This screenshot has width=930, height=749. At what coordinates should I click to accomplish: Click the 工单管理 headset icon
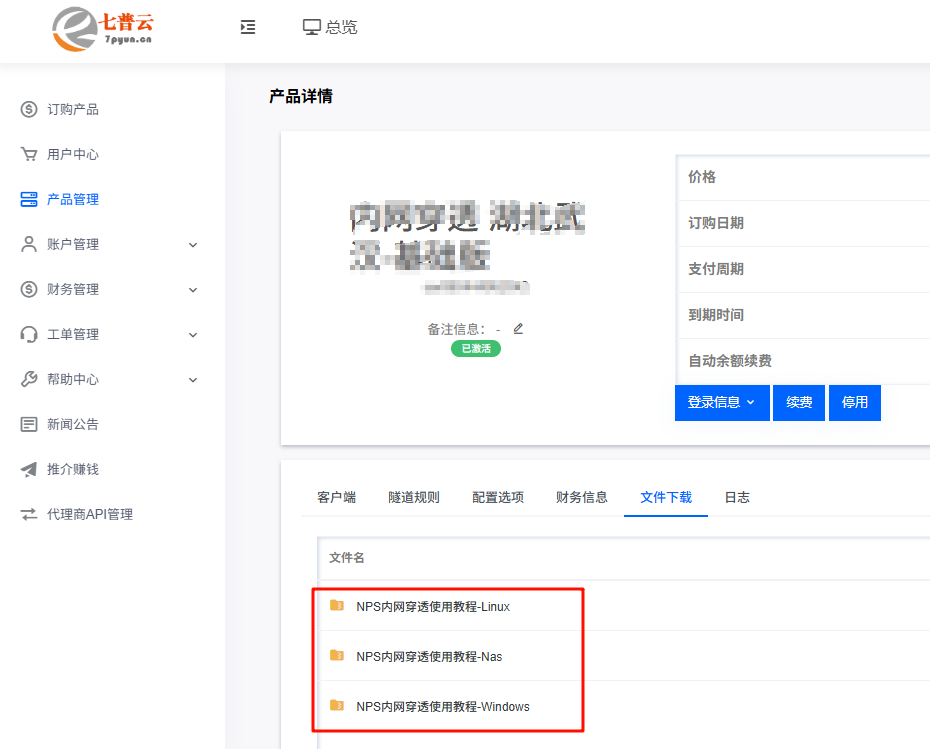tap(29, 334)
